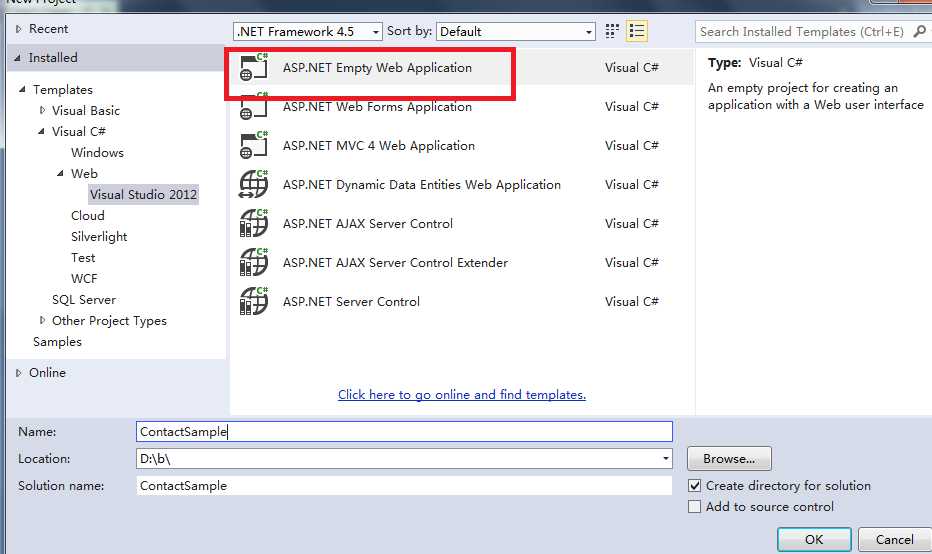Click the Browse... button
The image size is (932, 554).
coord(729,458)
